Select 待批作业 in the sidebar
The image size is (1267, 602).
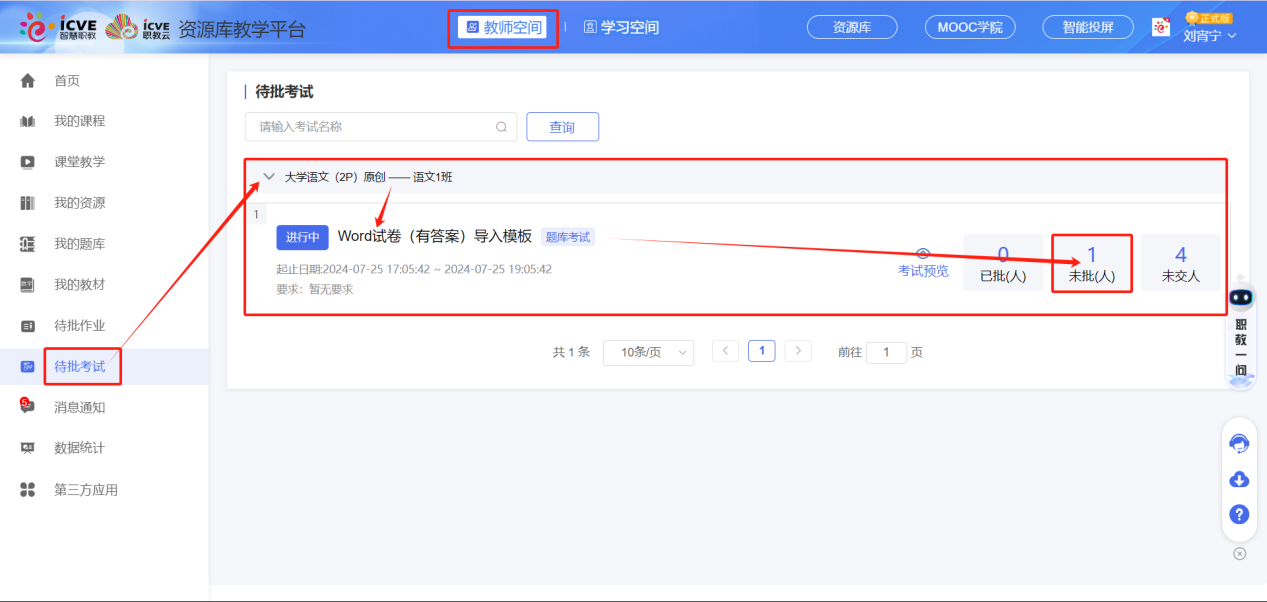pyautogui.click(x=79, y=325)
